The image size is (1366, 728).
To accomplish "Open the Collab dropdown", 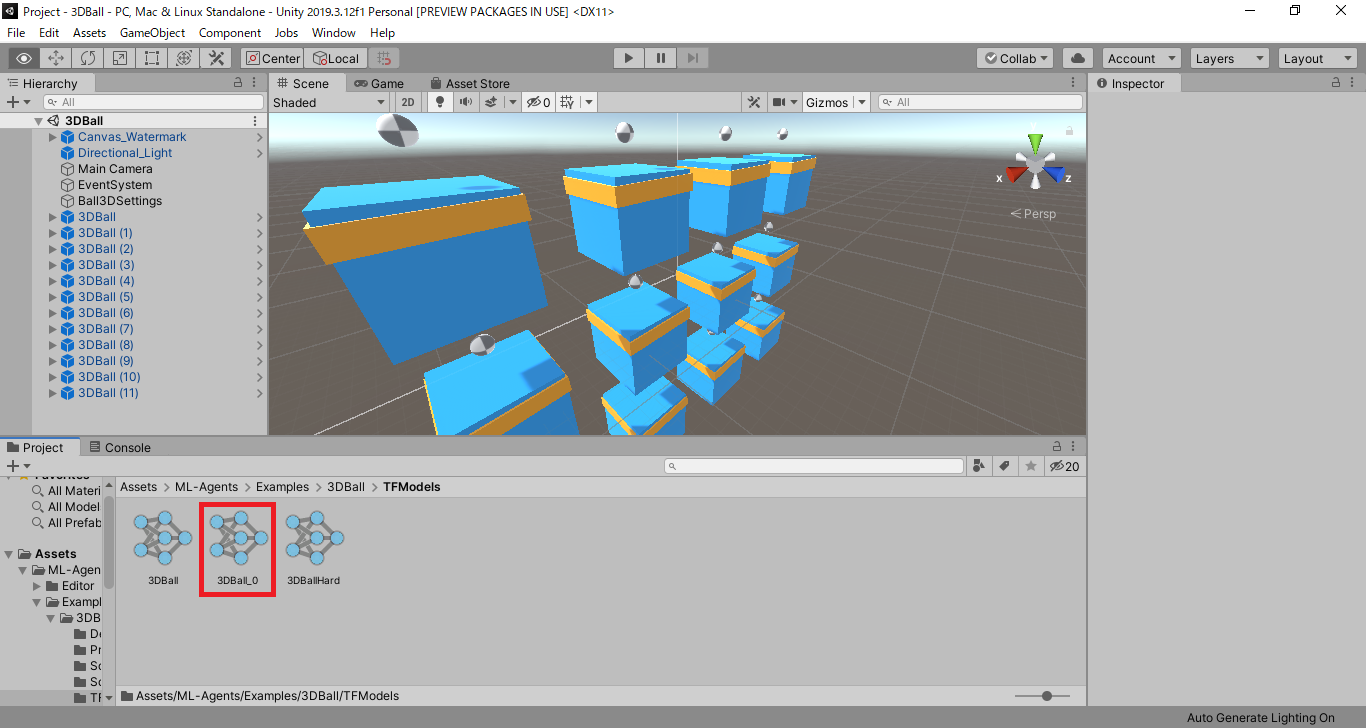I will tap(1015, 58).
